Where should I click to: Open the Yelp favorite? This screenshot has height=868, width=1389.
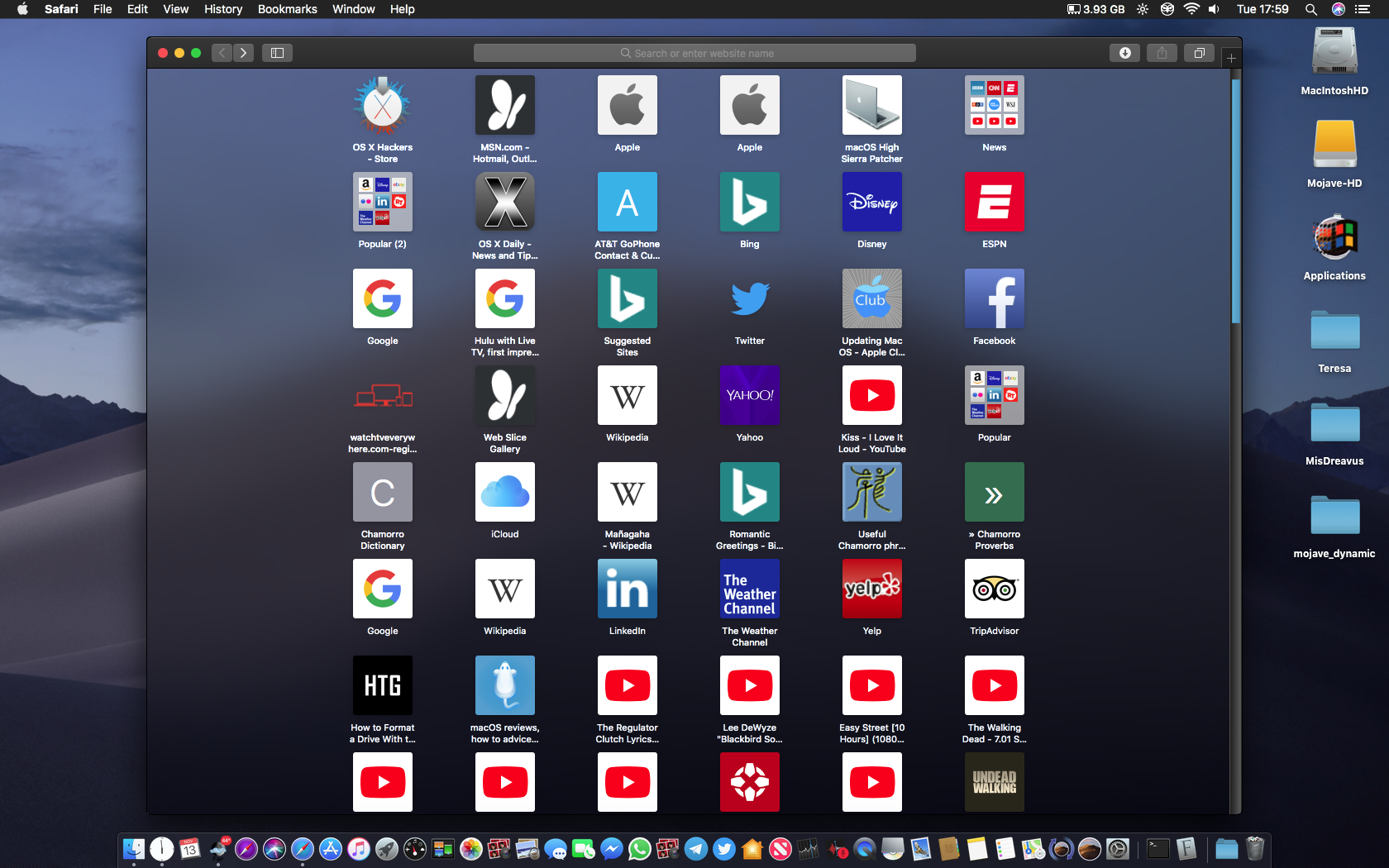[x=872, y=589]
